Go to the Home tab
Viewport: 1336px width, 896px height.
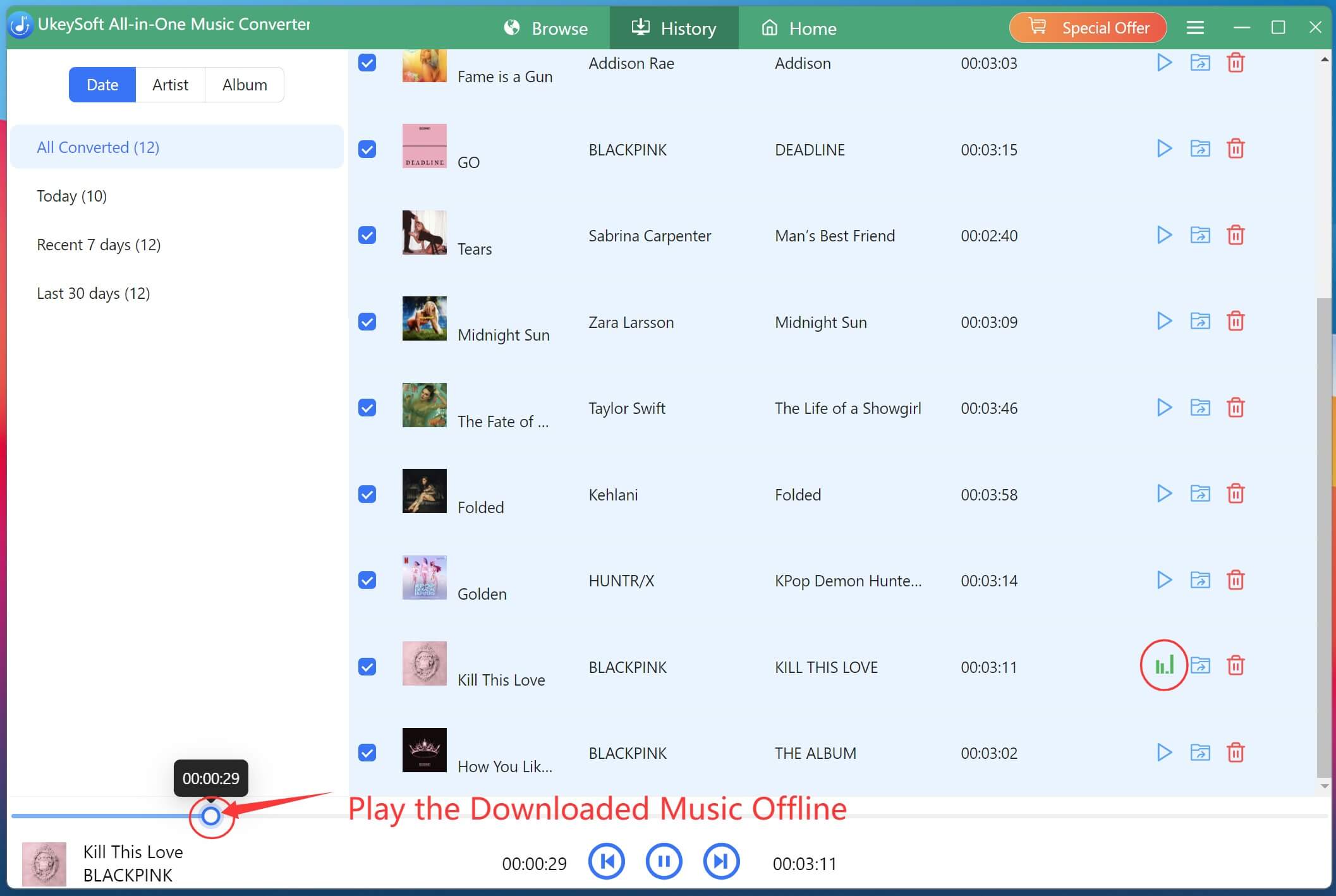coord(799,28)
